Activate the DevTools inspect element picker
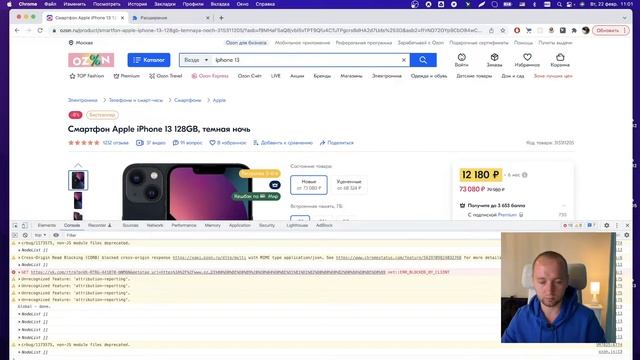This screenshot has width=640, height=360. tap(16, 226)
